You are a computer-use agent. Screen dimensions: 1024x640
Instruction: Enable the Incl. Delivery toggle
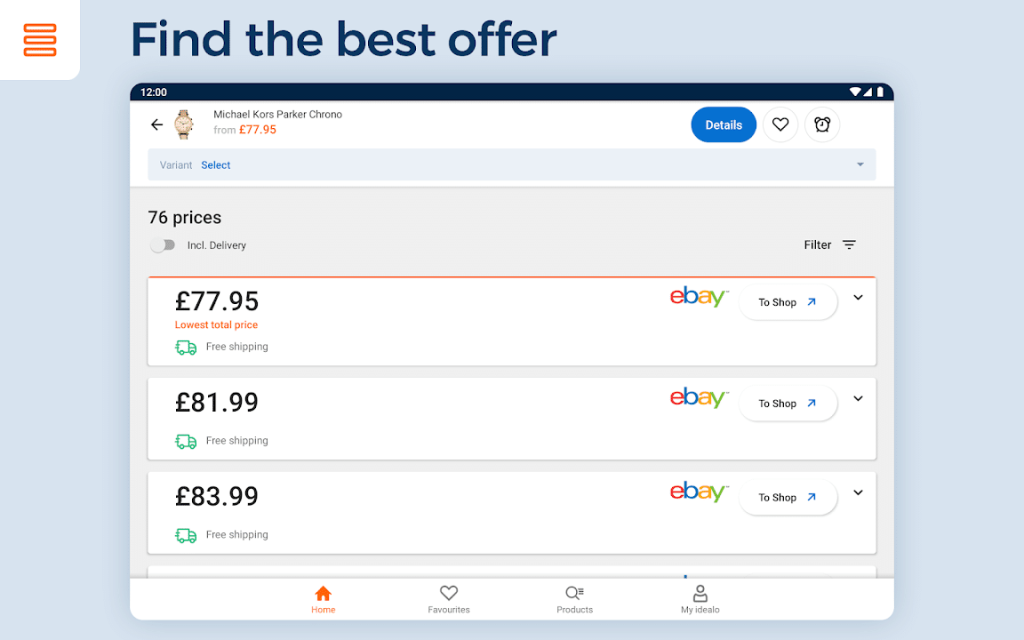point(162,244)
